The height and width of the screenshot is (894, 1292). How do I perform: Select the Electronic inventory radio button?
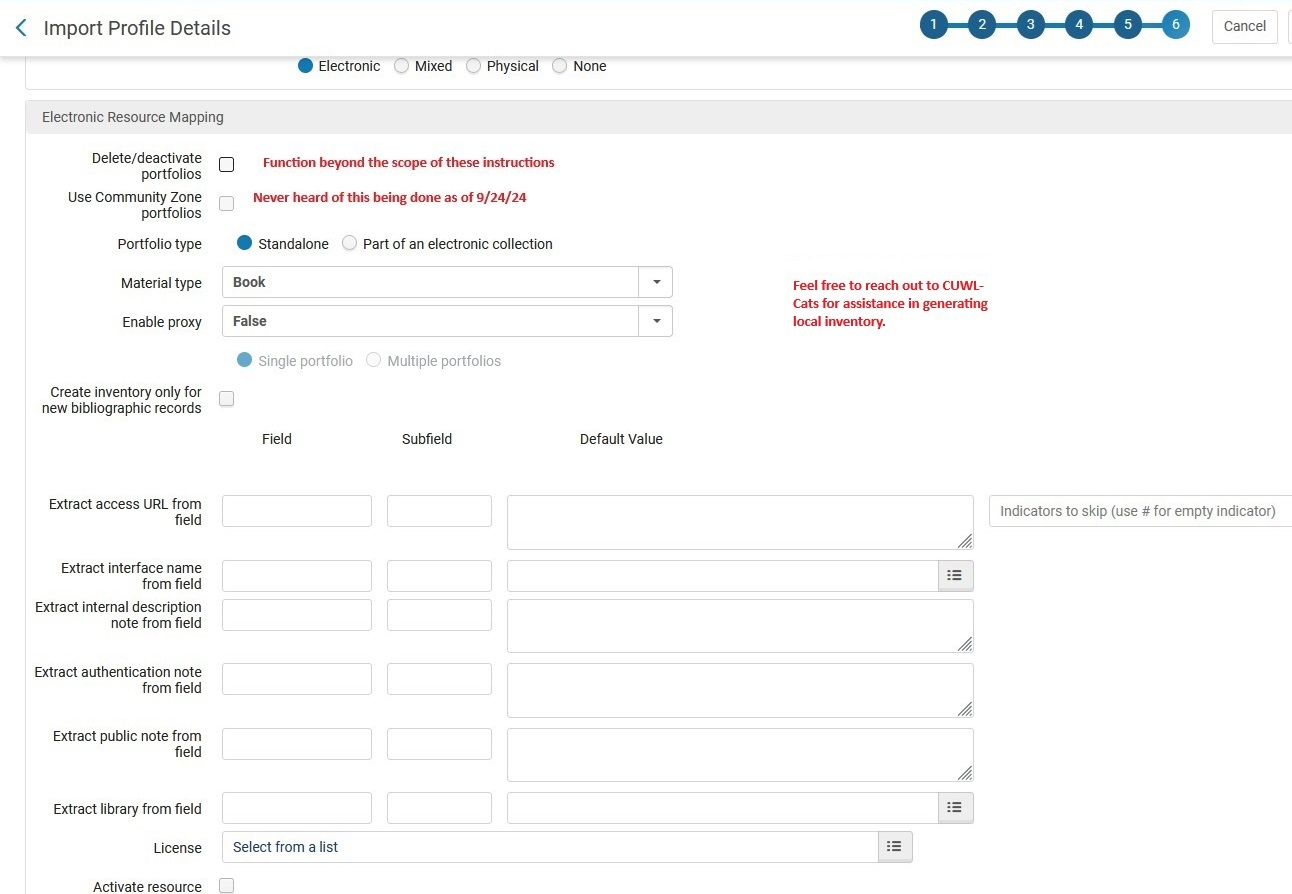click(306, 66)
